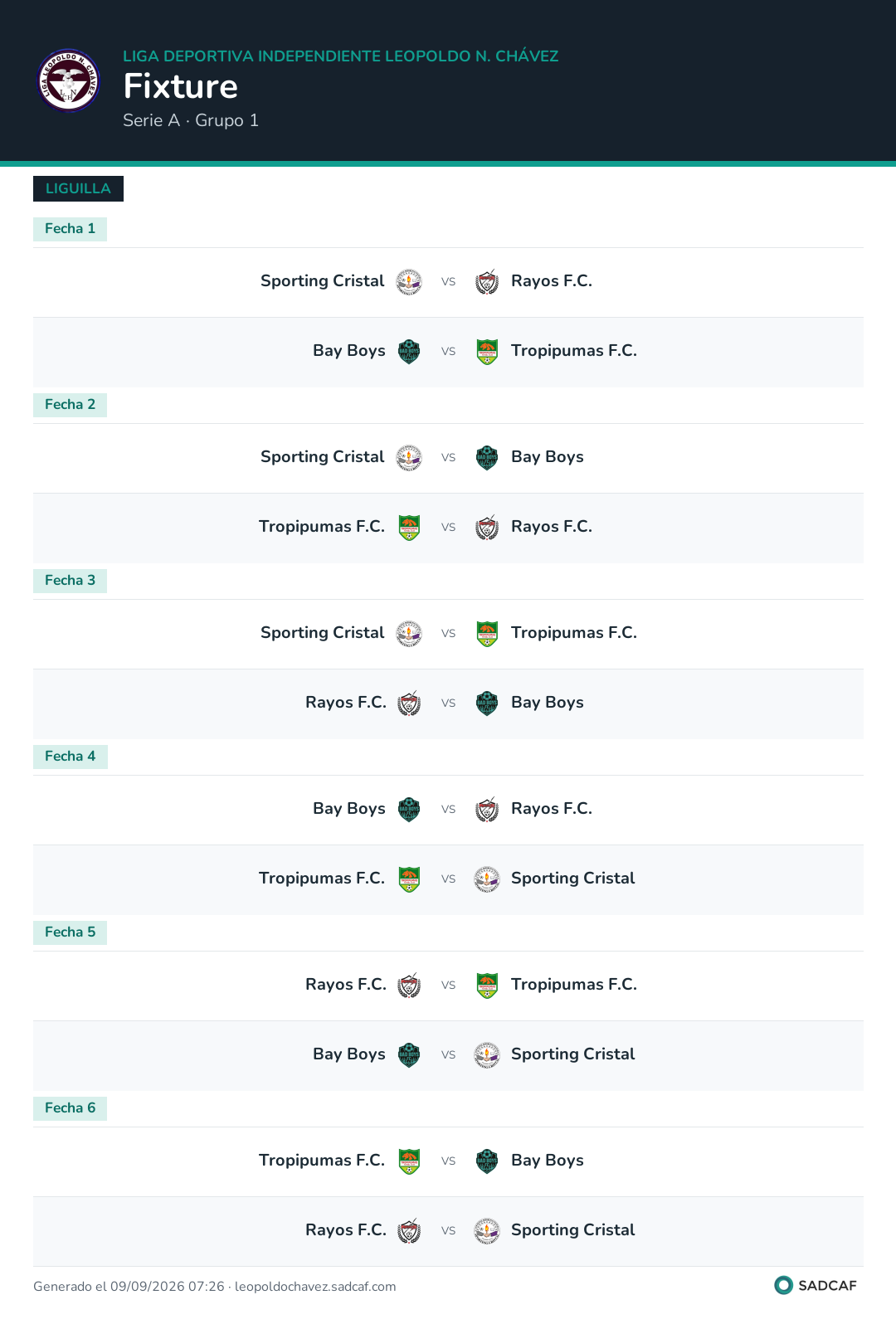Click Sporting Cristal crest in Fecha 4
The image size is (896, 1329).
pyautogui.click(x=487, y=879)
